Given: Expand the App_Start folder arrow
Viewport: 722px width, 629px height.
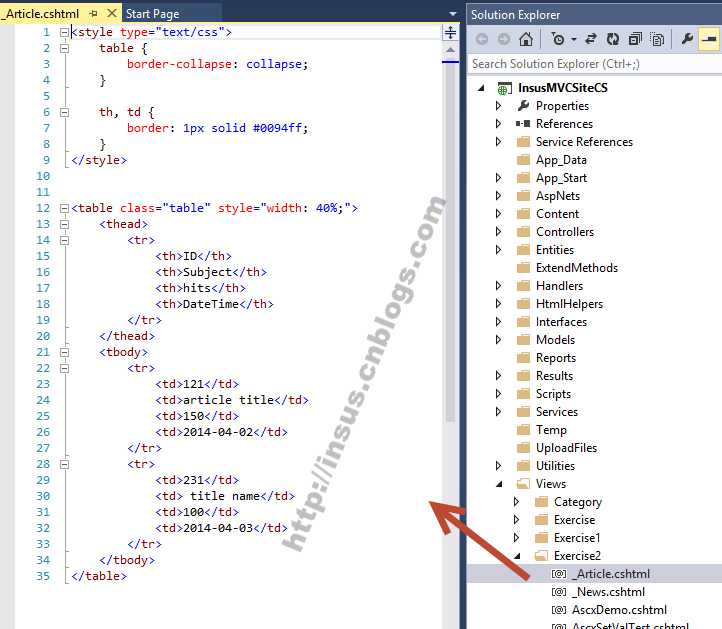Looking at the screenshot, I should pos(498,178).
